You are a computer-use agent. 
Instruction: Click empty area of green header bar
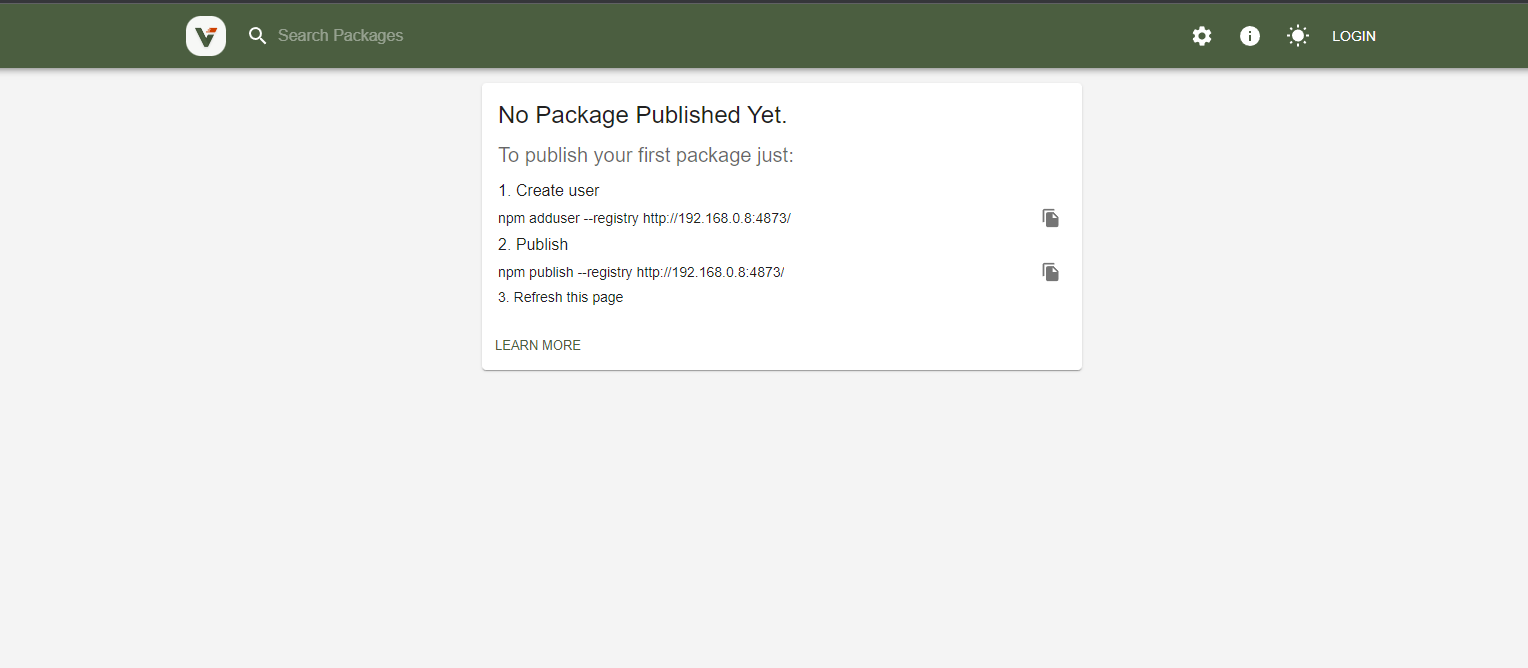point(800,36)
